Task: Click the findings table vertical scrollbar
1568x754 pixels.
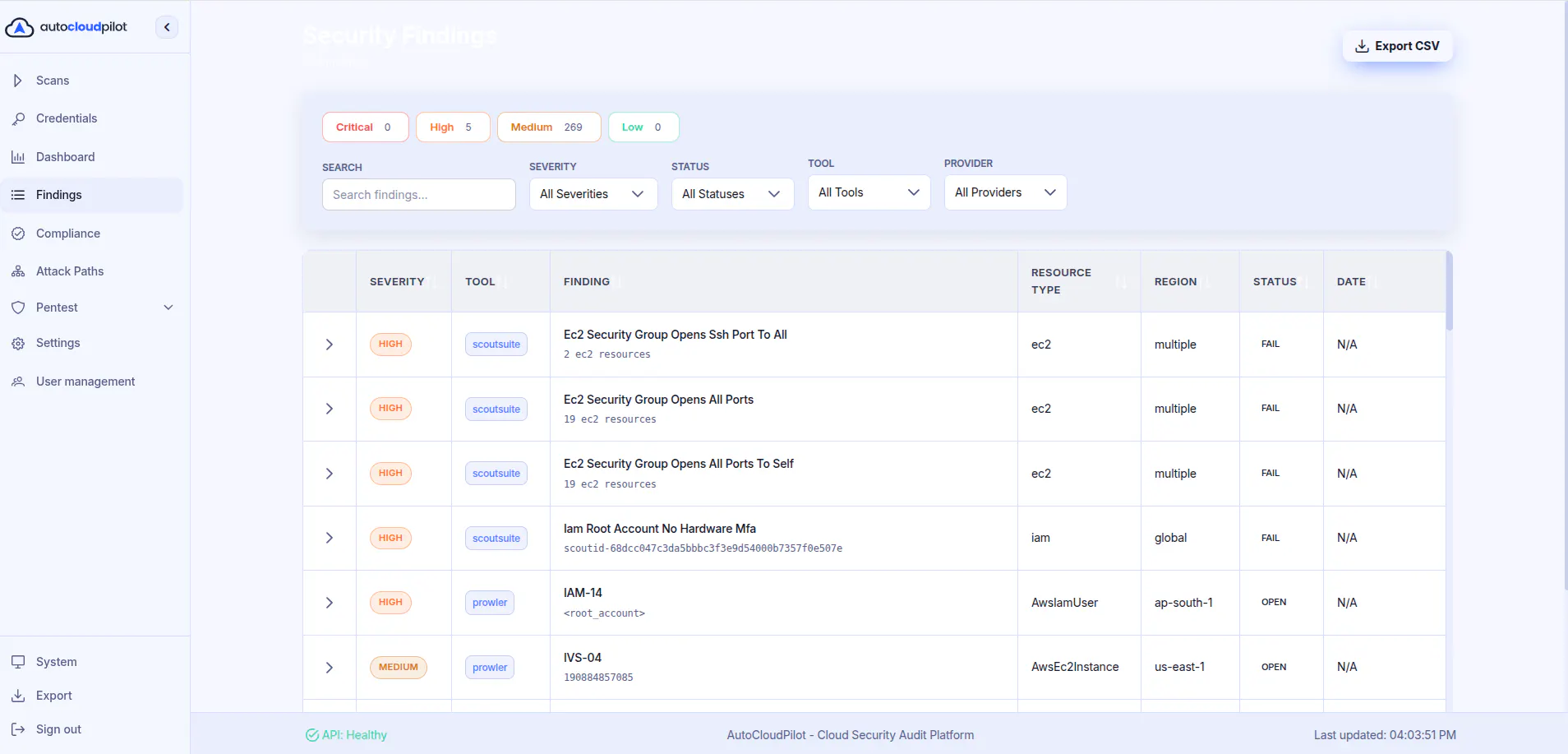Action: coord(1450,290)
